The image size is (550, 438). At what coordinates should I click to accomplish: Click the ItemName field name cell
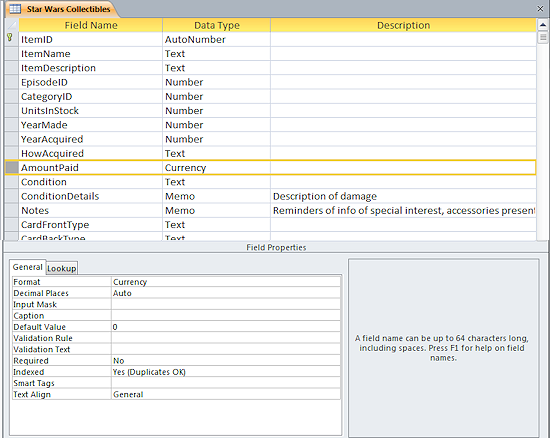(x=91, y=54)
